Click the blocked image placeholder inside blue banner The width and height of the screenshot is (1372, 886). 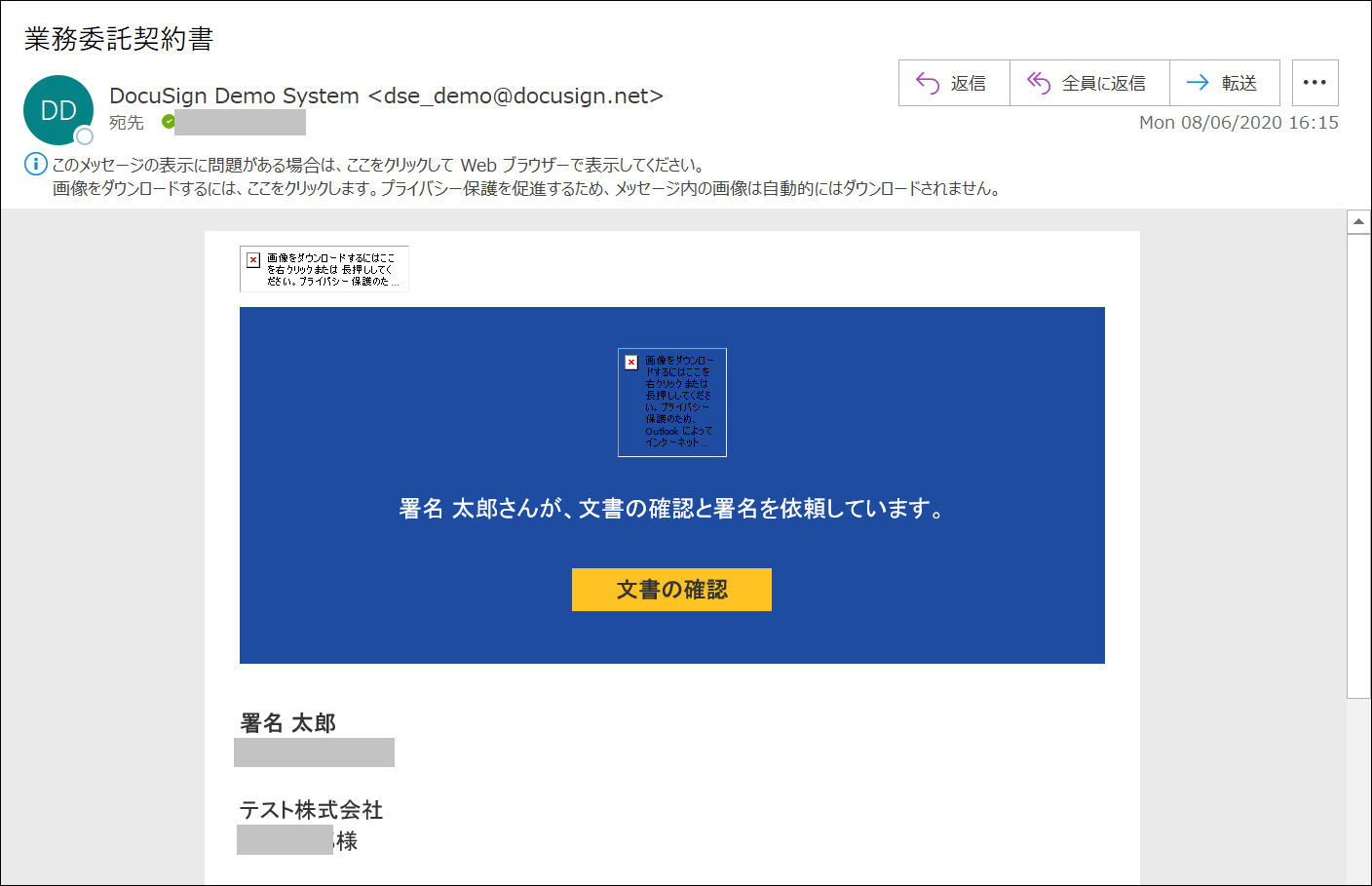(x=672, y=403)
